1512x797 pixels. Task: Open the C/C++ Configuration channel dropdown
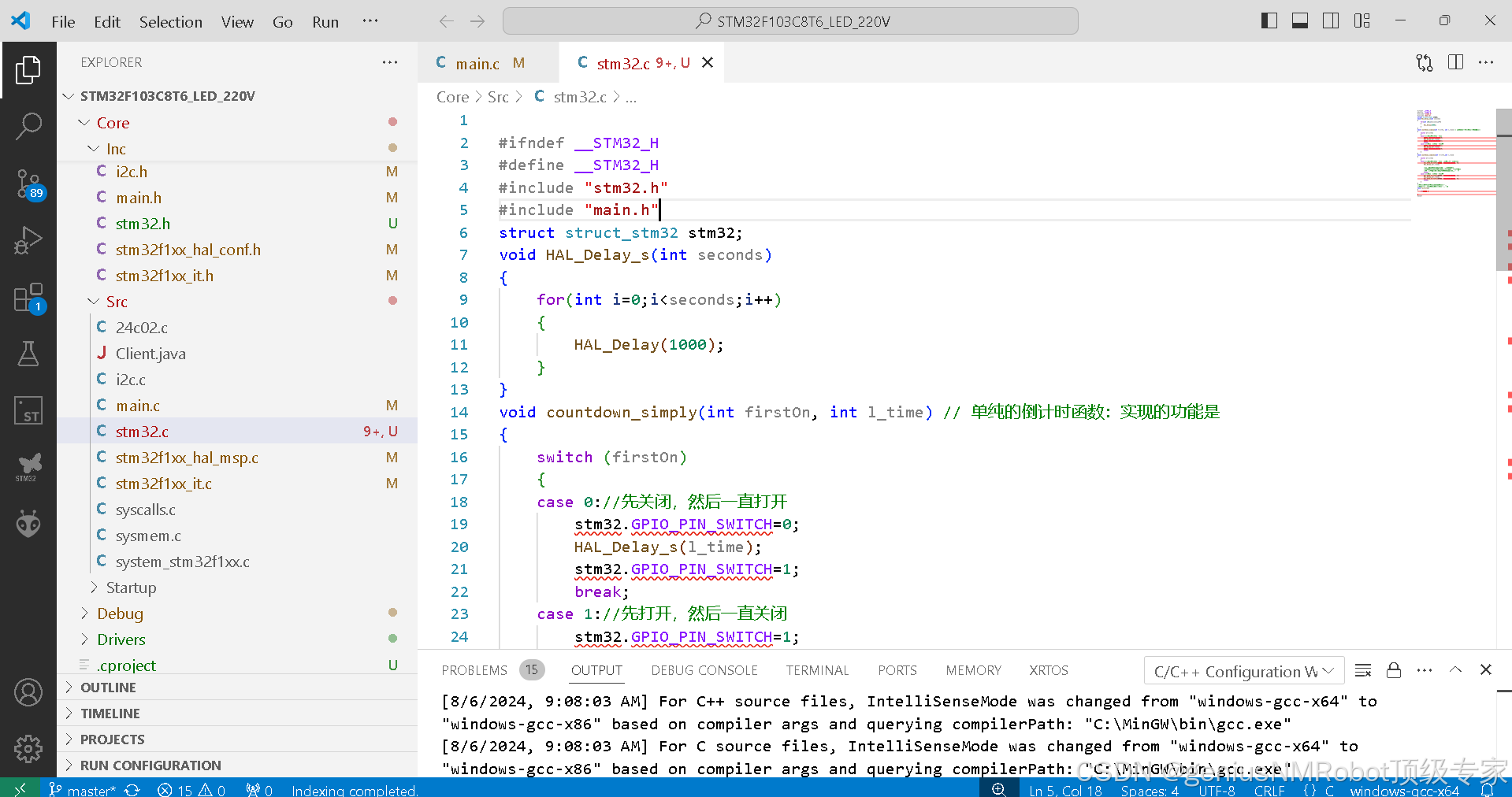click(x=1243, y=670)
